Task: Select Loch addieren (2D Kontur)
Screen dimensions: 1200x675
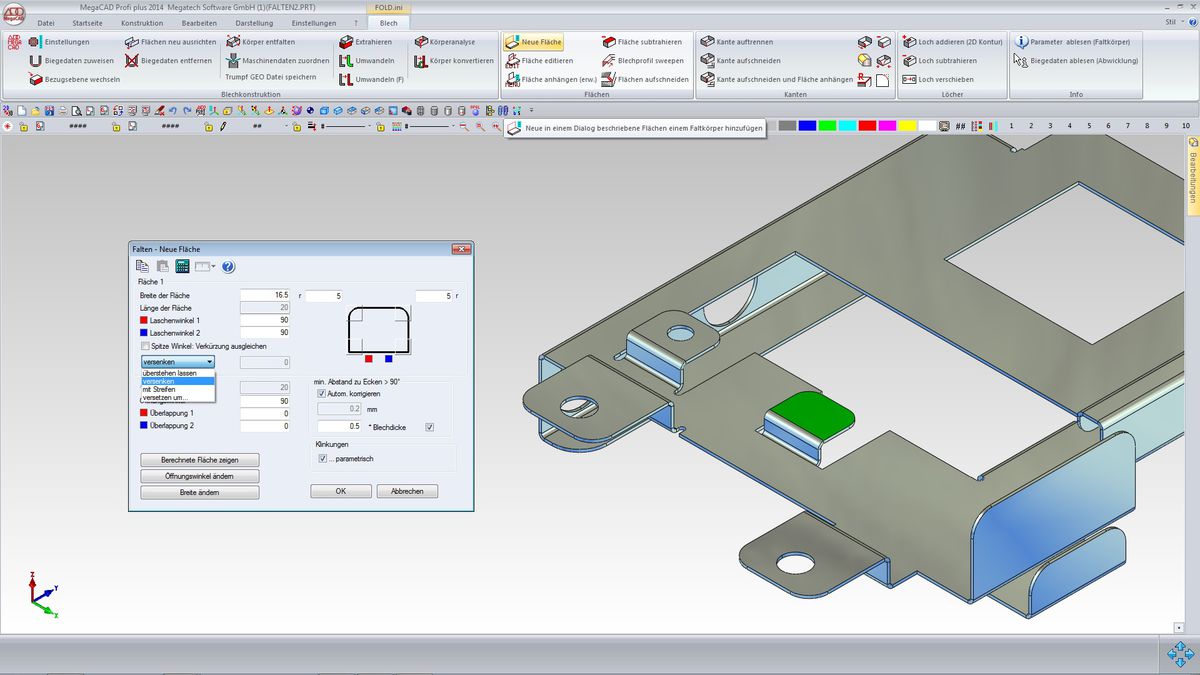Action: (x=909, y=42)
